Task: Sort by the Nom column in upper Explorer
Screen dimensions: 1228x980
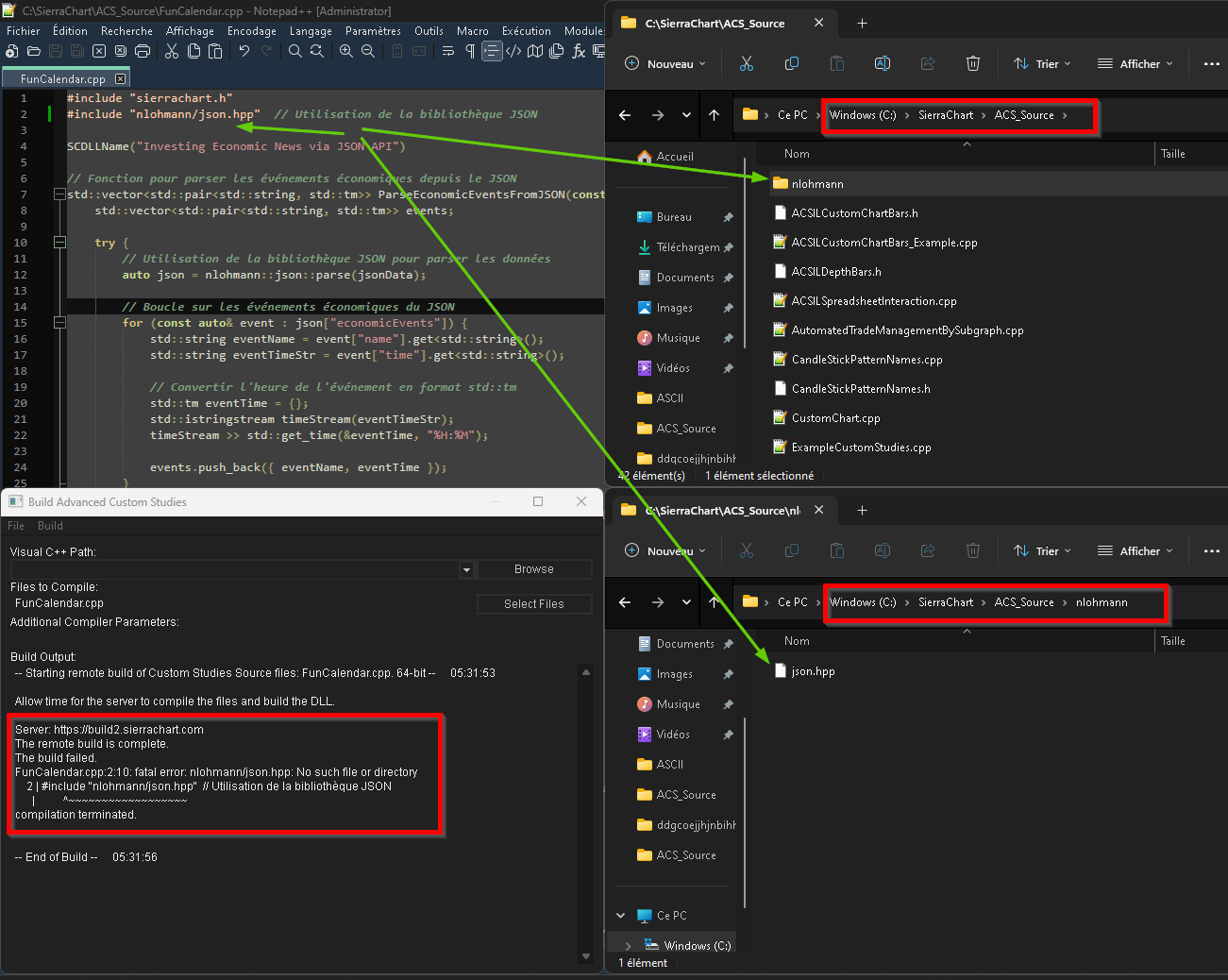Action: click(797, 154)
